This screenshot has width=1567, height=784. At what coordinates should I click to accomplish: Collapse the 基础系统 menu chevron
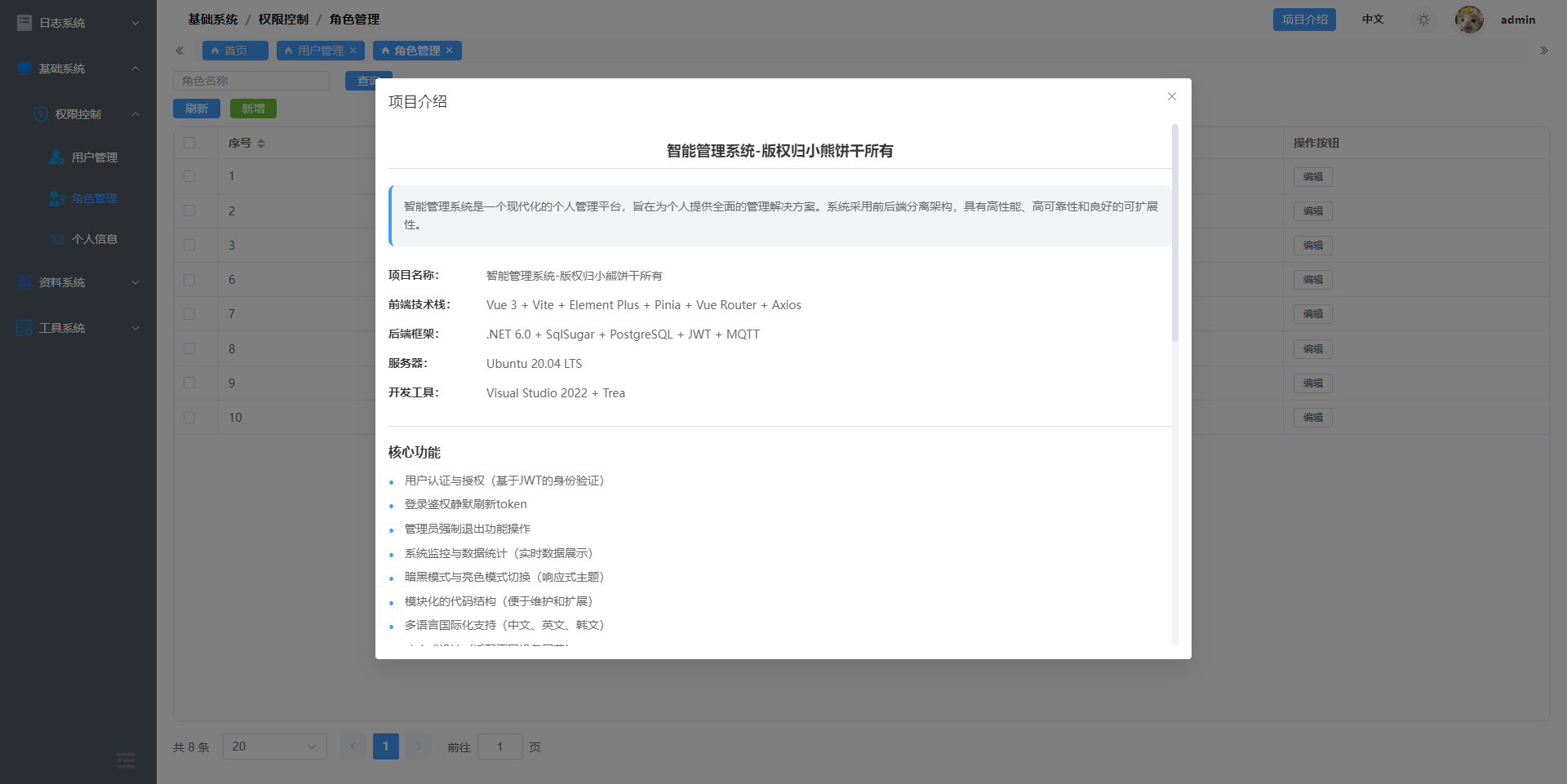[x=135, y=69]
